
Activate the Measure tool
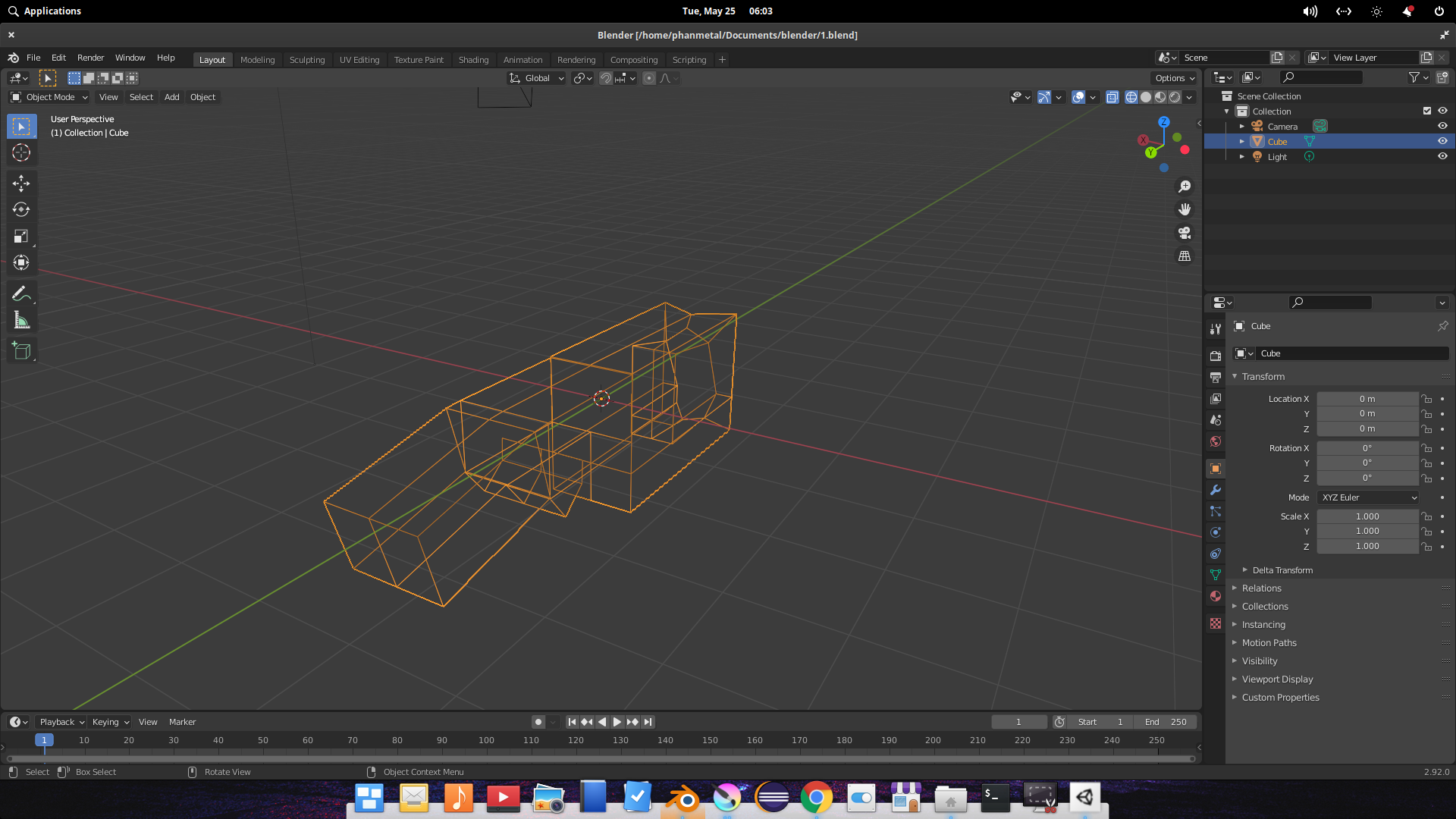[x=21, y=320]
